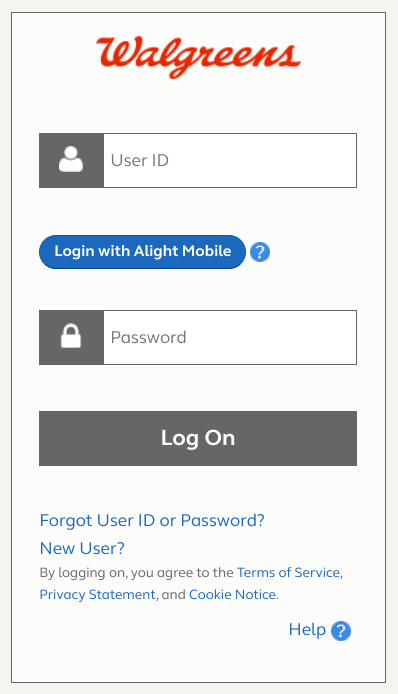The image size is (398, 694).
Task: Focus the Password input field
Action: pyautogui.click(x=230, y=337)
